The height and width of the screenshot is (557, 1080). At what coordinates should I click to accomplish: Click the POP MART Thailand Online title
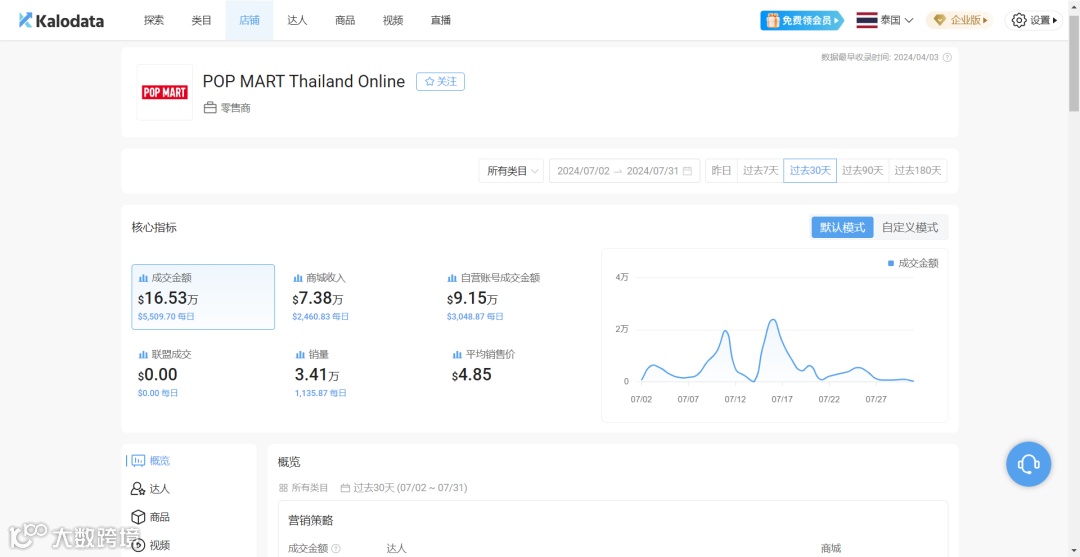[x=304, y=81]
